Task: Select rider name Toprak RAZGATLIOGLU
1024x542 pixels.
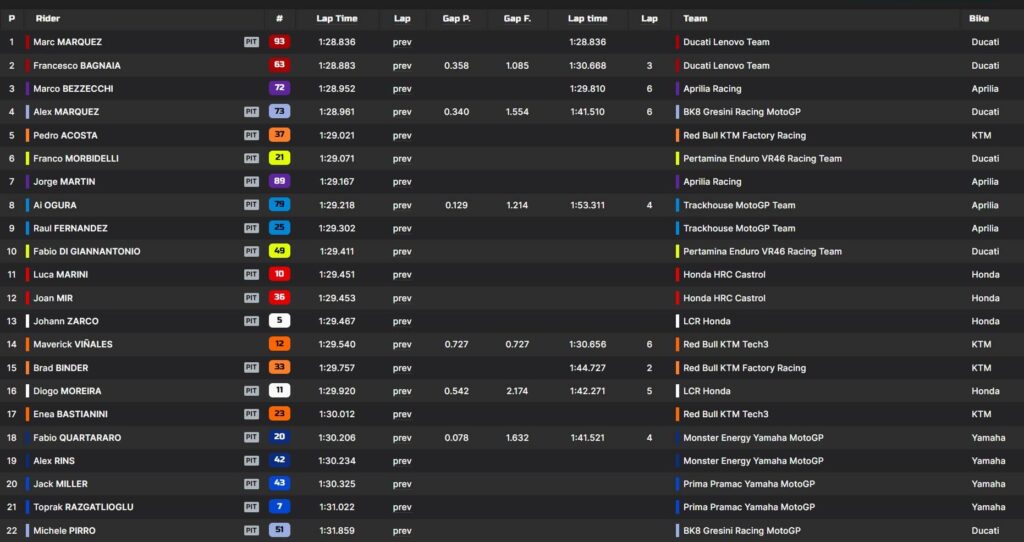Action: click(83, 507)
